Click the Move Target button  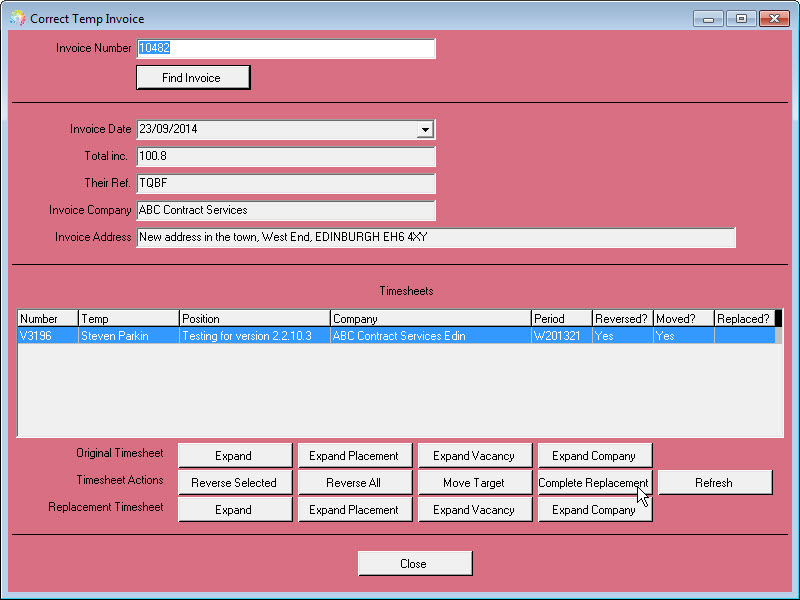[x=474, y=483]
